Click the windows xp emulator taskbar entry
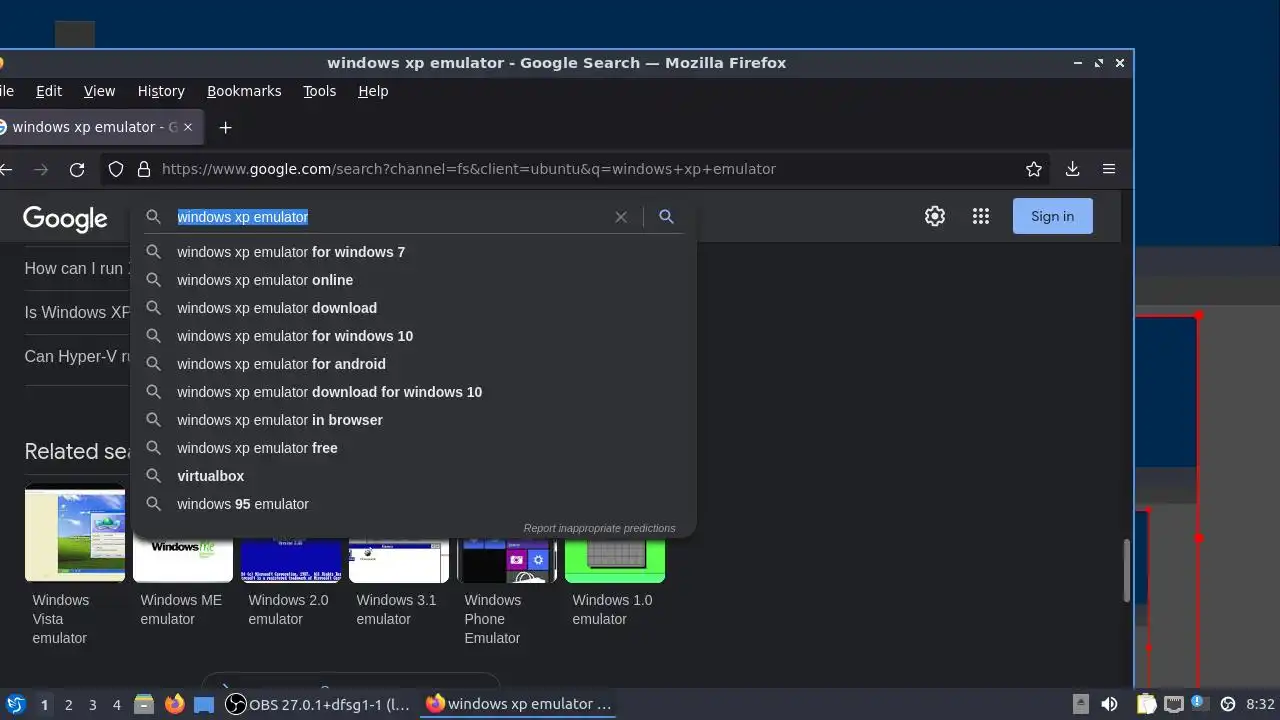The height and width of the screenshot is (720, 1280). (x=520, y=704)
